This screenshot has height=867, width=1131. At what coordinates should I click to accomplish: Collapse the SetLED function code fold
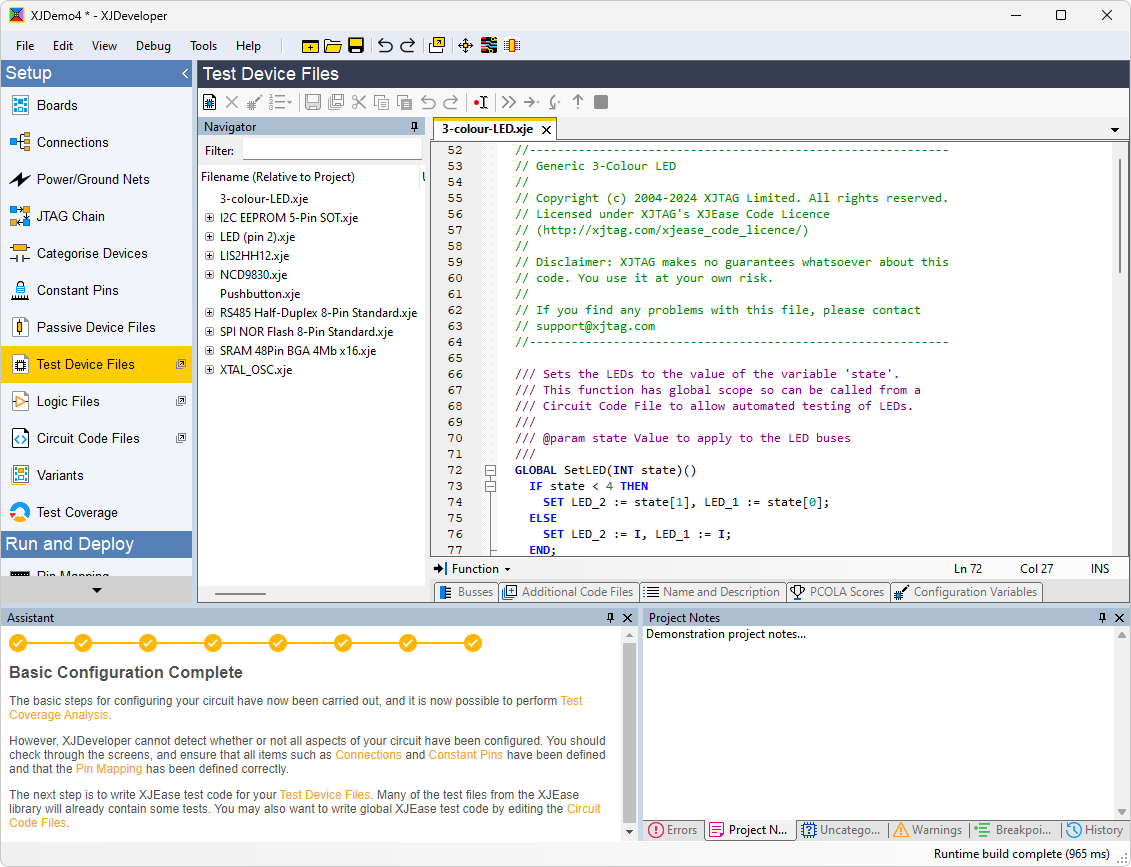click(x=490, y=470)
